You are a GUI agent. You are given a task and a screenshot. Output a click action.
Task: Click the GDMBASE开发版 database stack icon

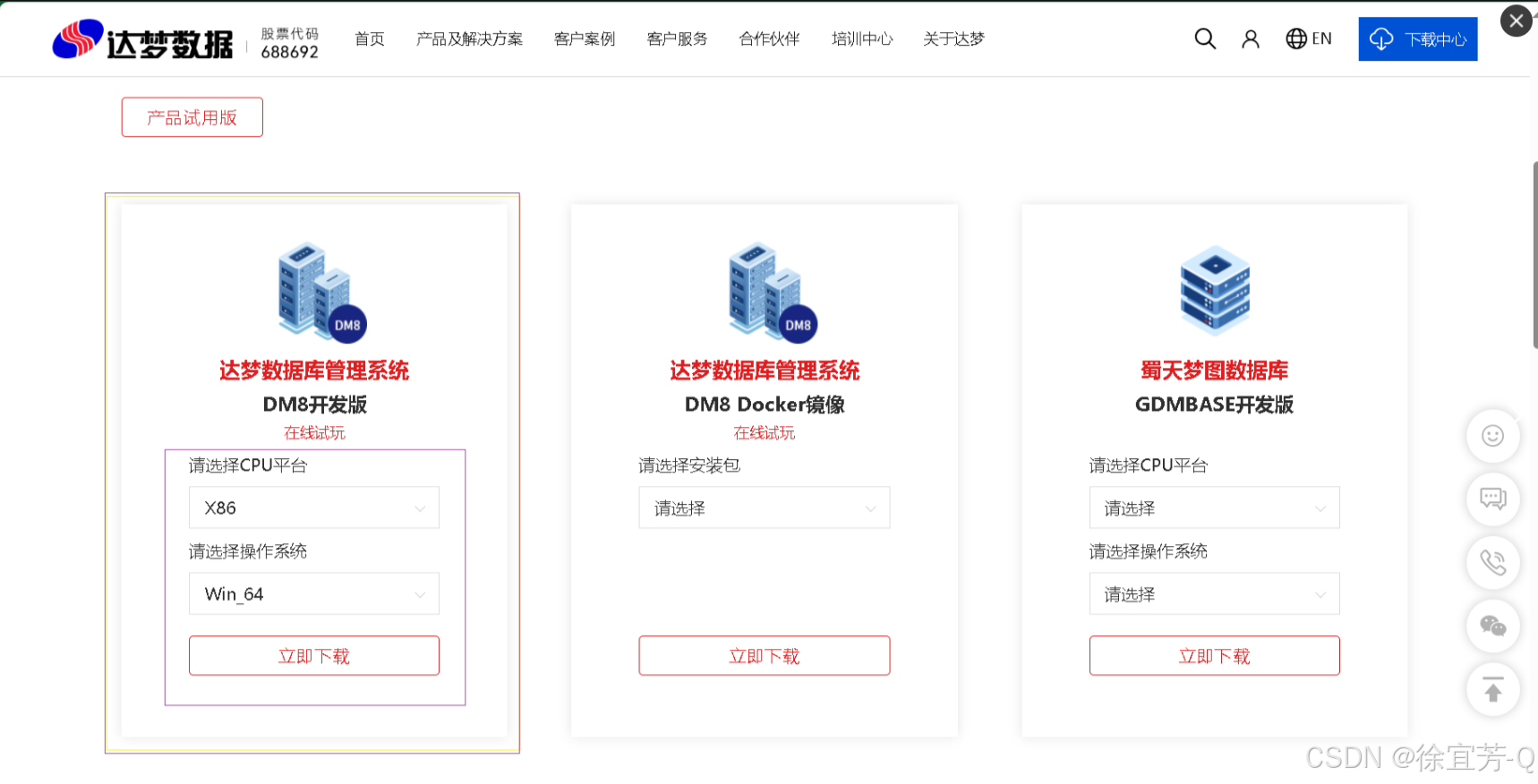(1215, 289)
